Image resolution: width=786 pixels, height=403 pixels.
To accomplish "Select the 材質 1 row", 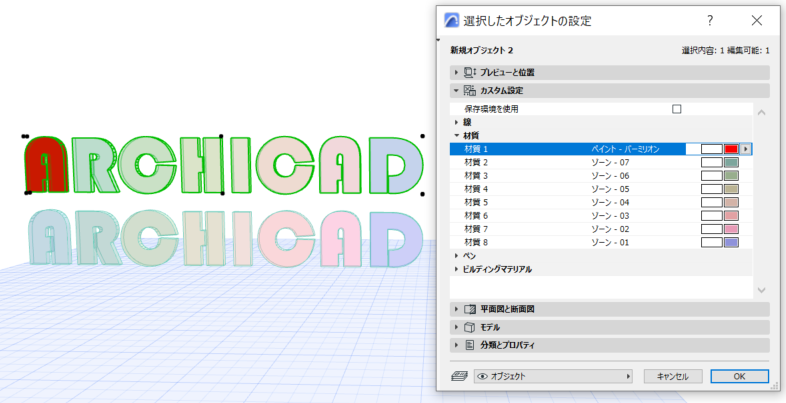I will (601, 149).
